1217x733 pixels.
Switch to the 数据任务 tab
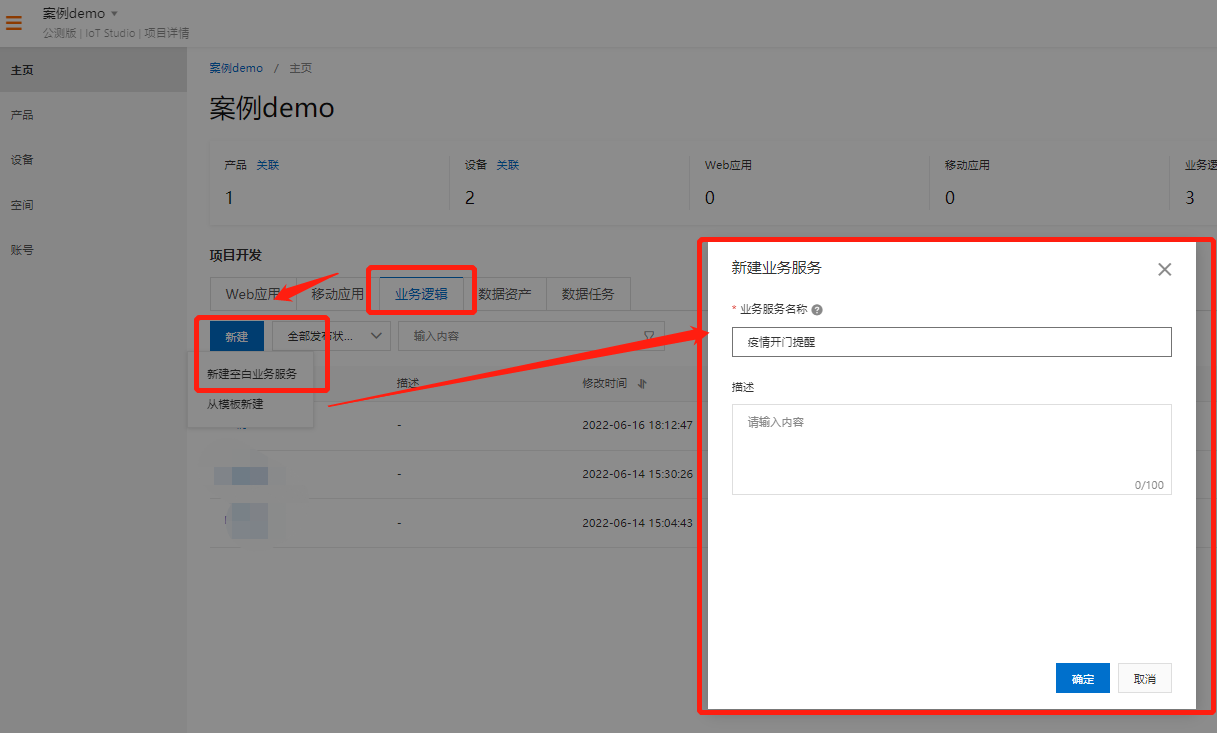click(x=588, y=294)
